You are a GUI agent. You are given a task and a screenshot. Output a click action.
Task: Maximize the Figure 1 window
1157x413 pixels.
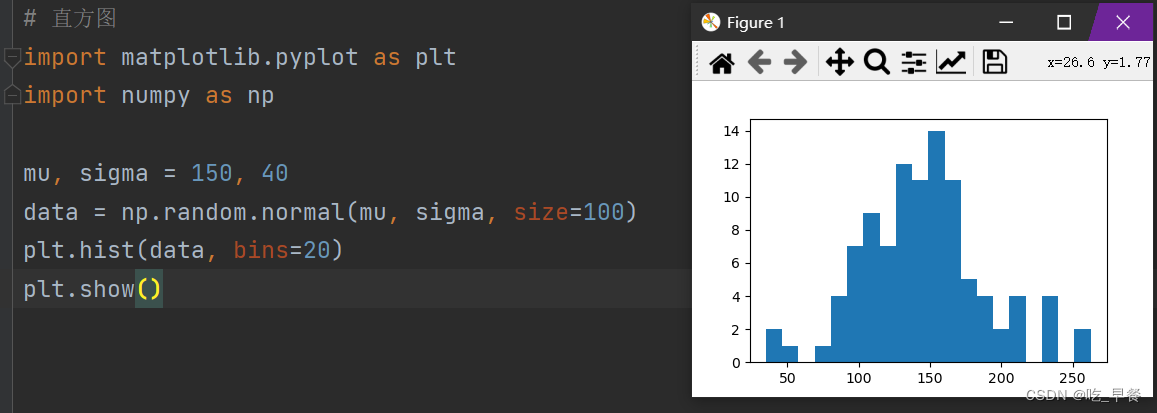click(x=1064, y=23)
